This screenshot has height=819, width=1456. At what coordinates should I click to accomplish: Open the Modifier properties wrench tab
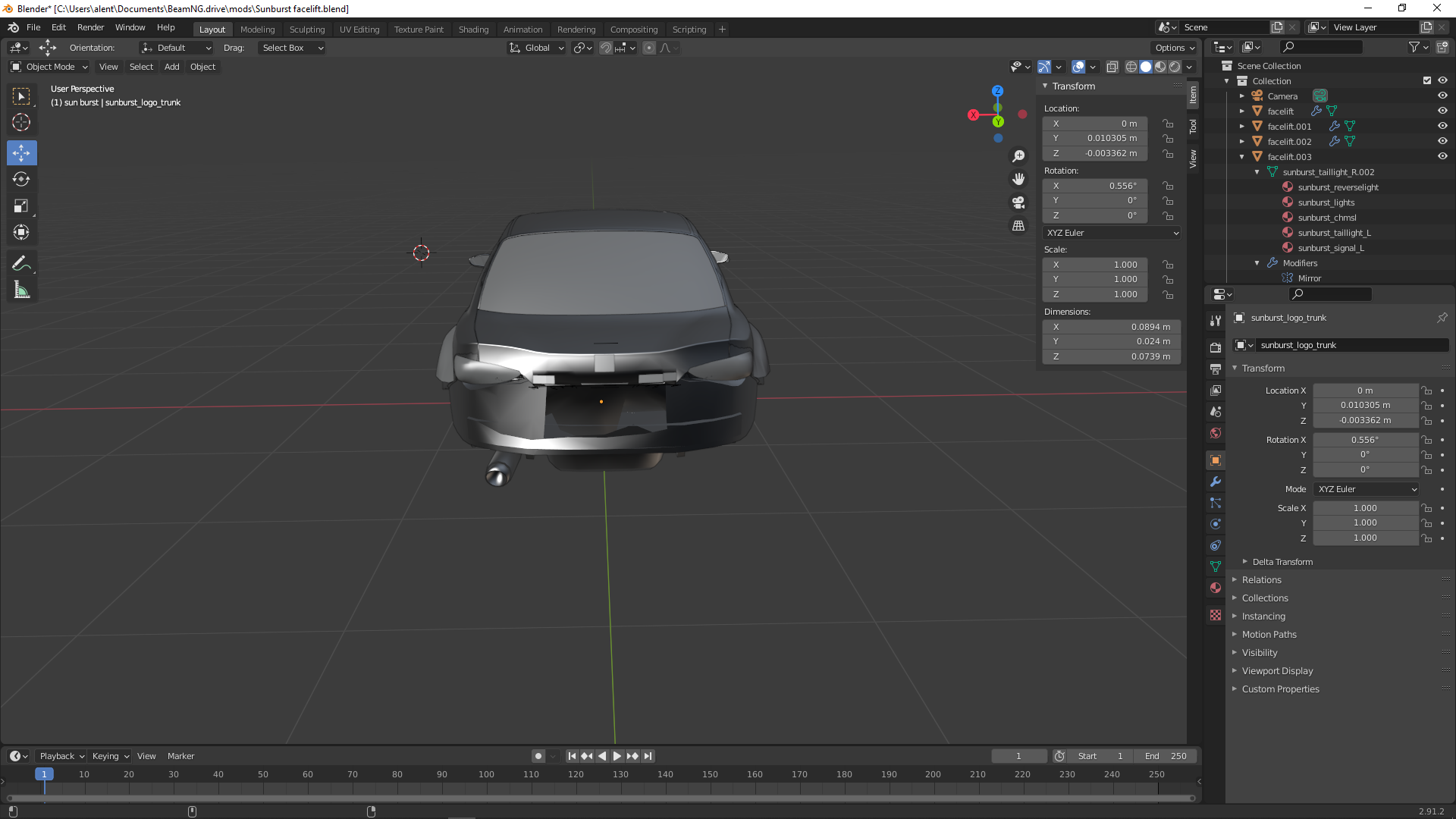tap(1216, 482)
